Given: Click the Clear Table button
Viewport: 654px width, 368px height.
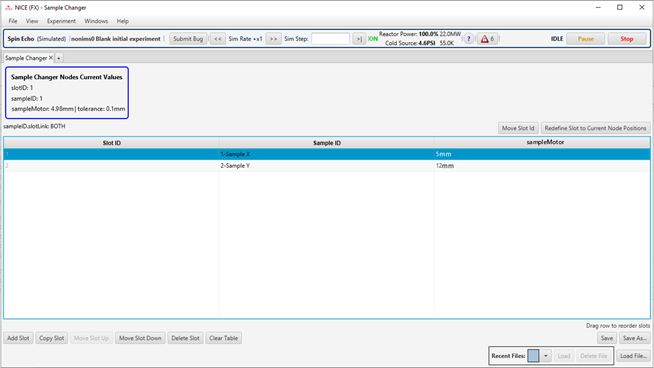Looking at the screenshot, I should (224, 338).
